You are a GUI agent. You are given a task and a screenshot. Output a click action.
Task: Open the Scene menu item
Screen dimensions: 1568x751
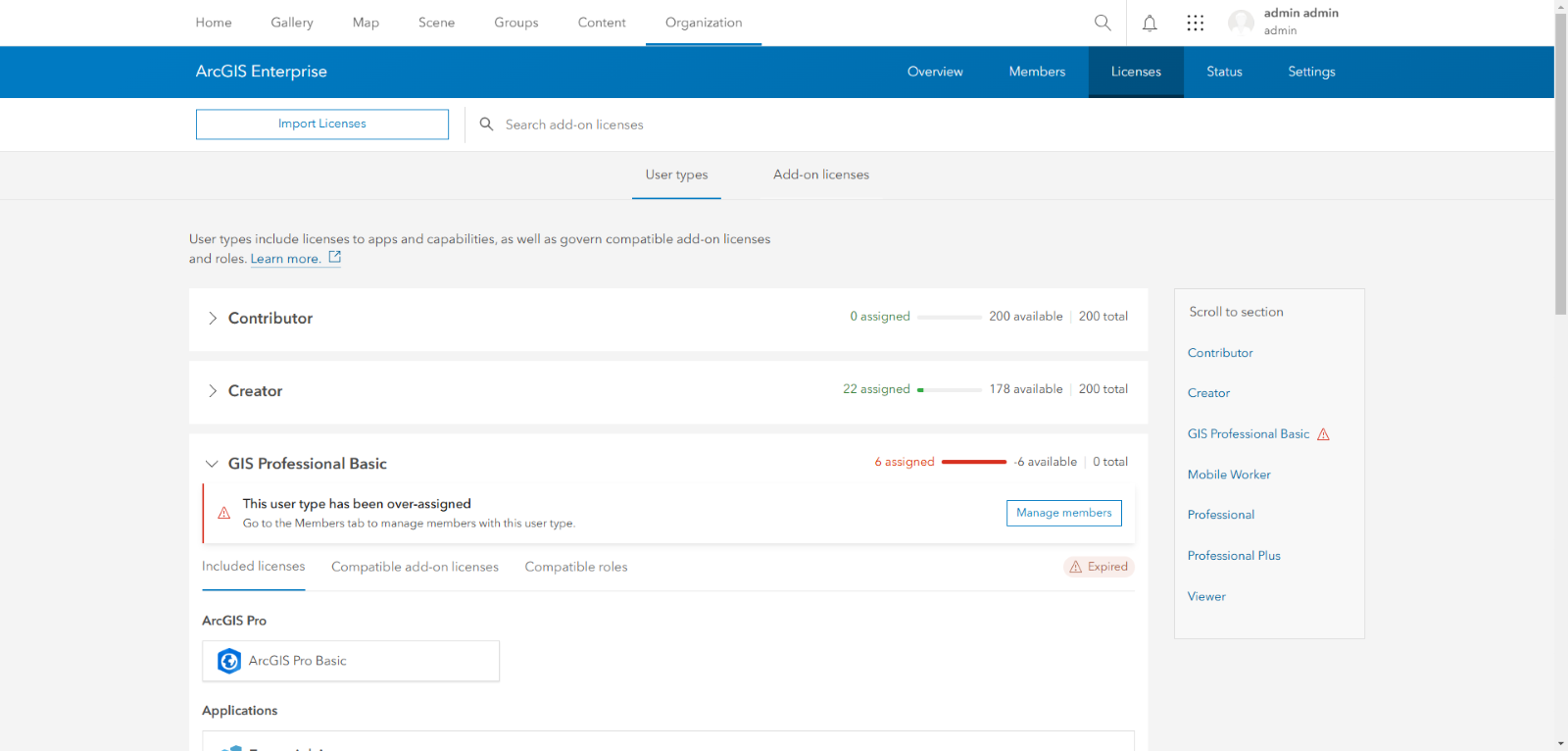436,23
